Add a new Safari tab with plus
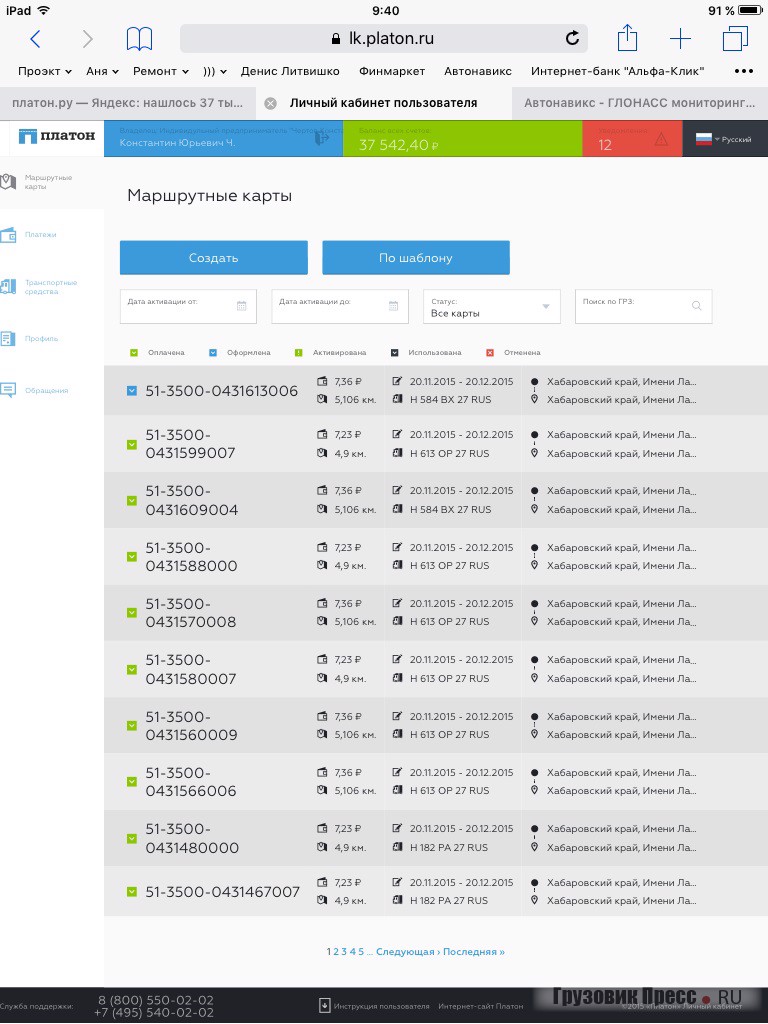The width and height of the screenshot is (768, 1024). (680, 39)
